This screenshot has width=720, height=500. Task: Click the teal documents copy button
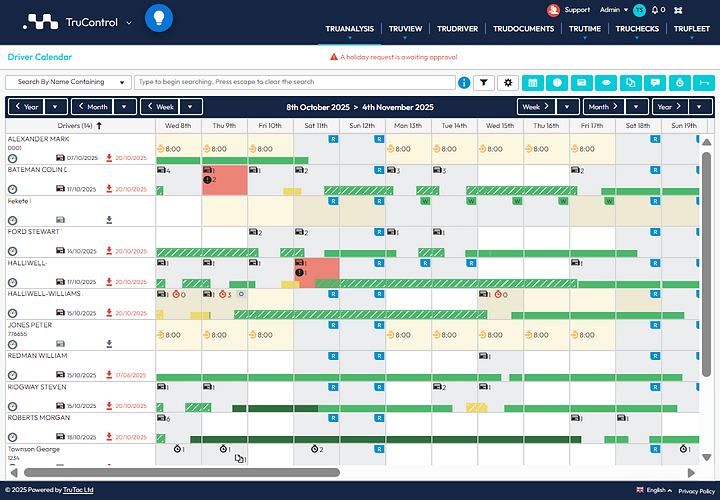point(630,83)
